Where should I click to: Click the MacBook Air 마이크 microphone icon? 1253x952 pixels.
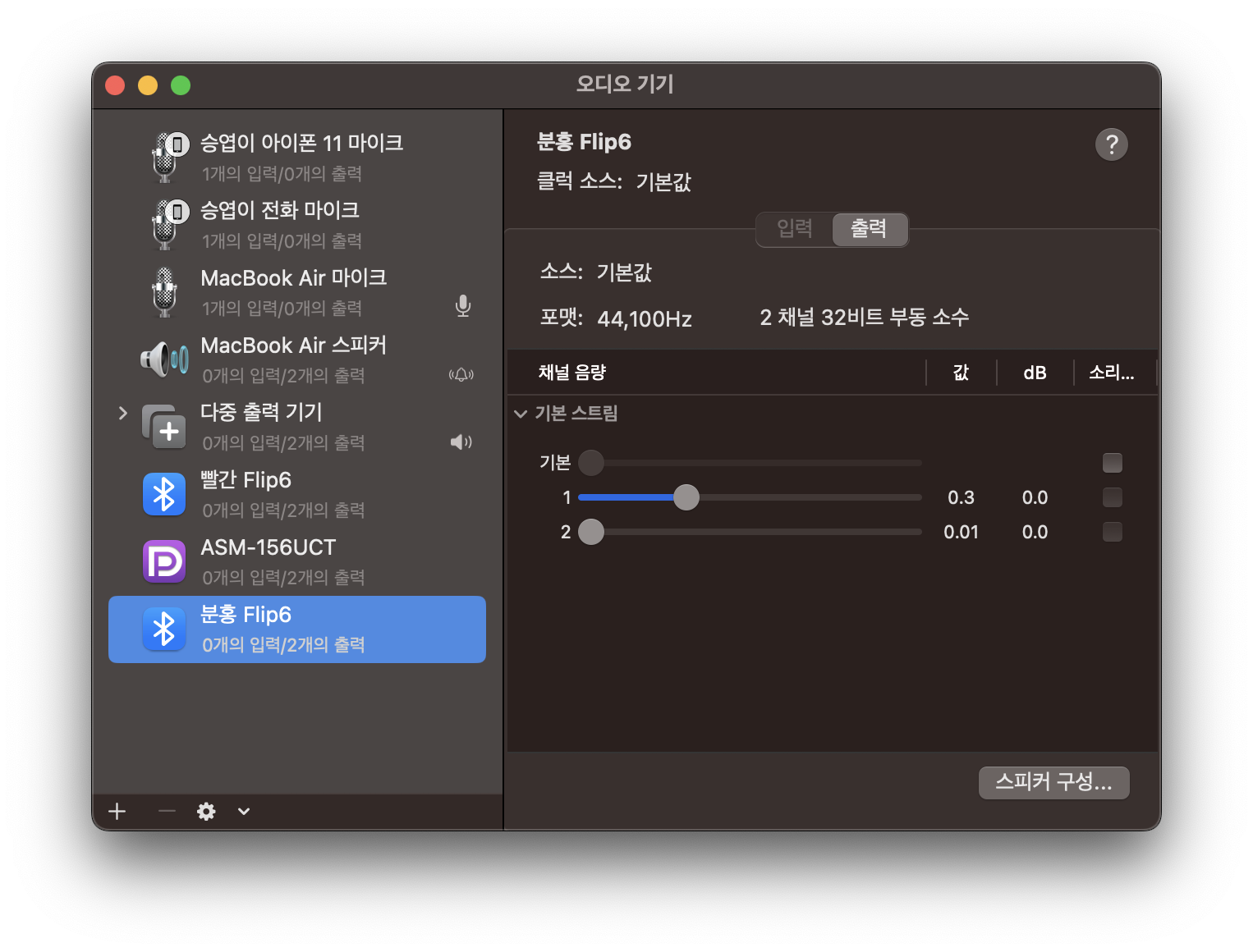165,292
